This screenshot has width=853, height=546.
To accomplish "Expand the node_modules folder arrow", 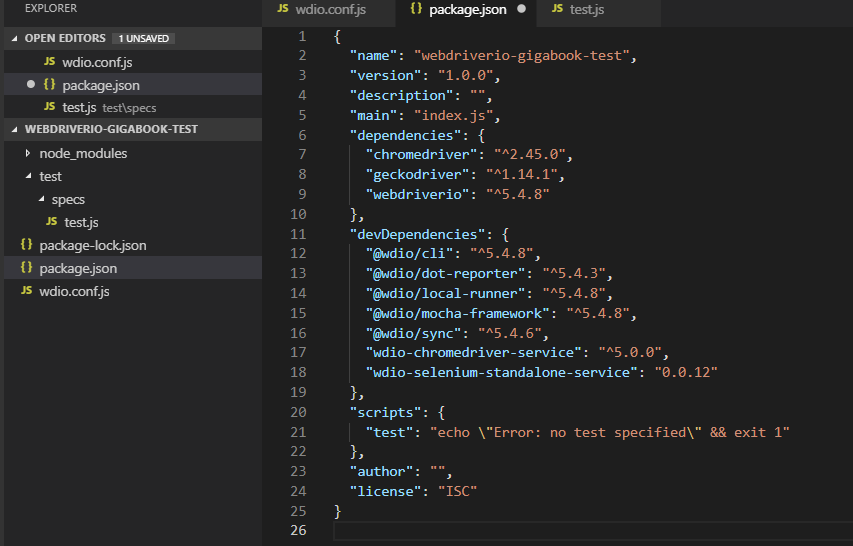I will pos(28,153).
